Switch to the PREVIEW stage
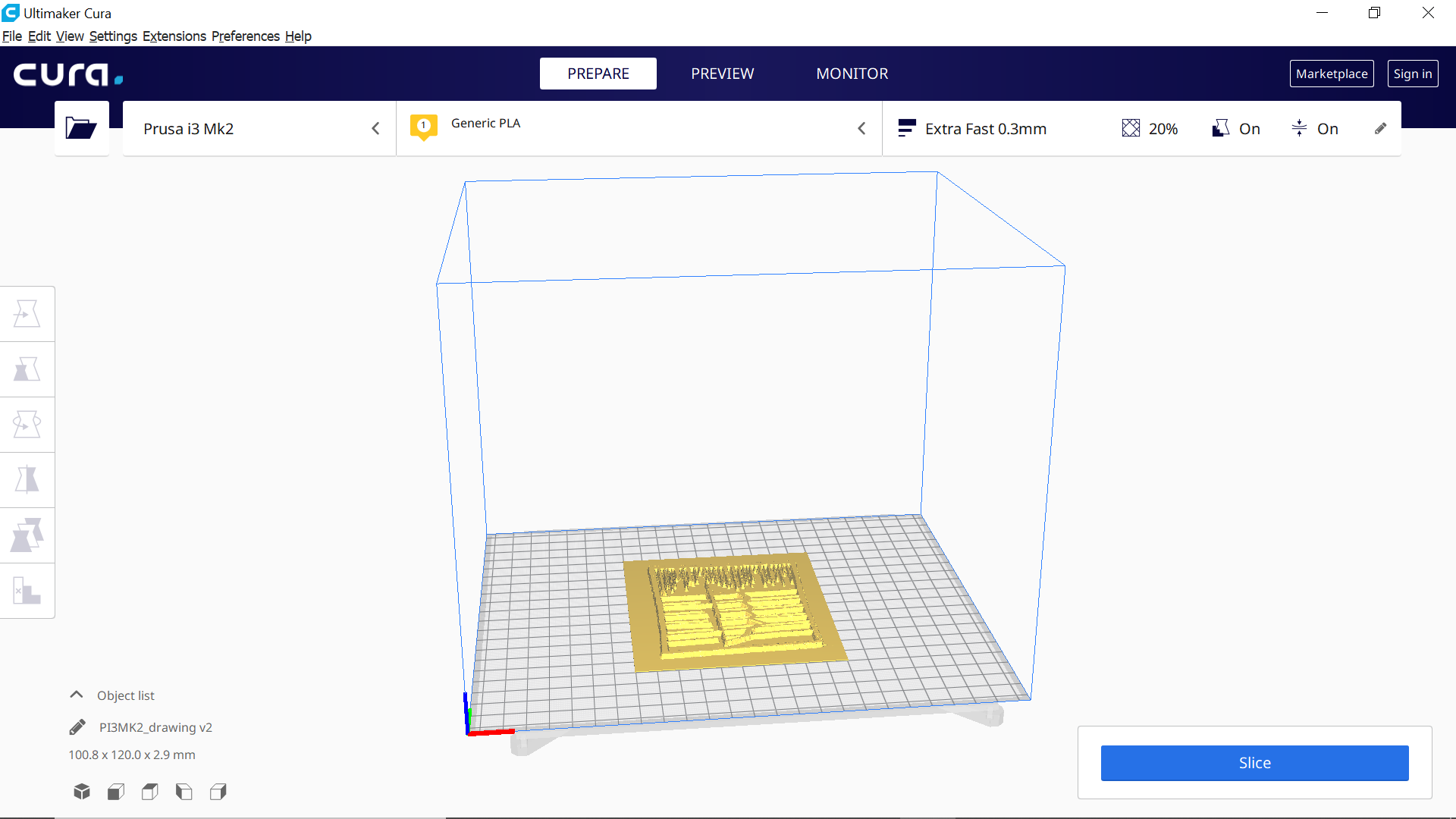Image resolution: width=1456 pixels, height=819 pixels. 723,74
